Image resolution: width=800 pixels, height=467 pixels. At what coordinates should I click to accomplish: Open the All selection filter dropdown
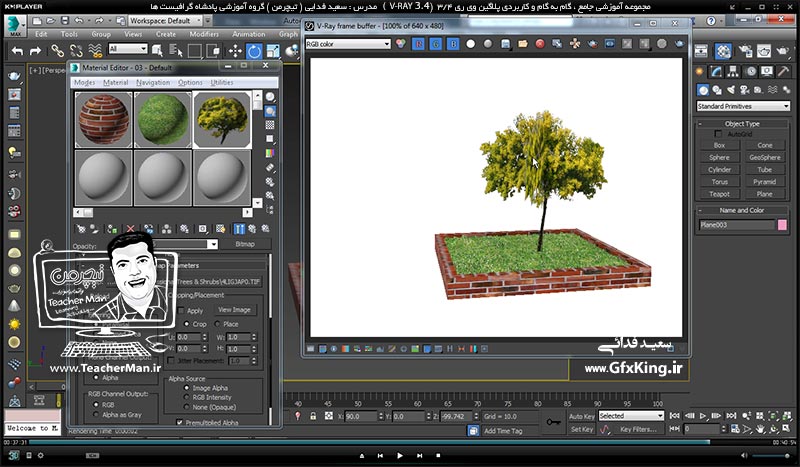coord(128,48)
